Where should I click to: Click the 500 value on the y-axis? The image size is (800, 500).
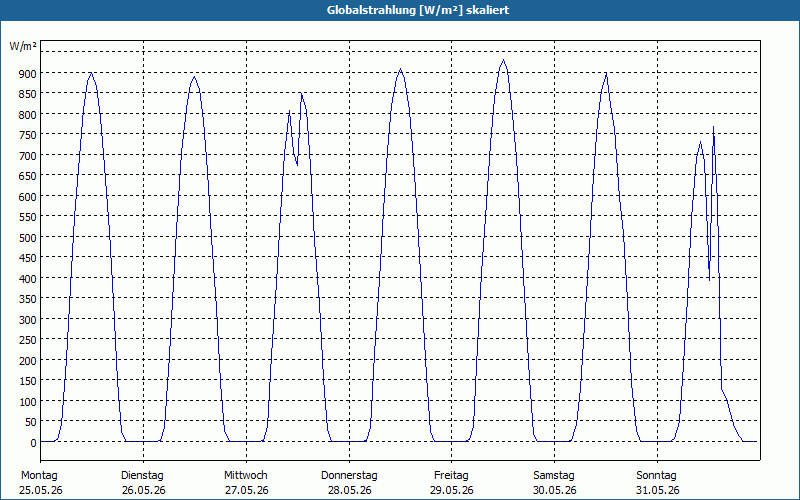pyautogui.click(x=28, y=238)
